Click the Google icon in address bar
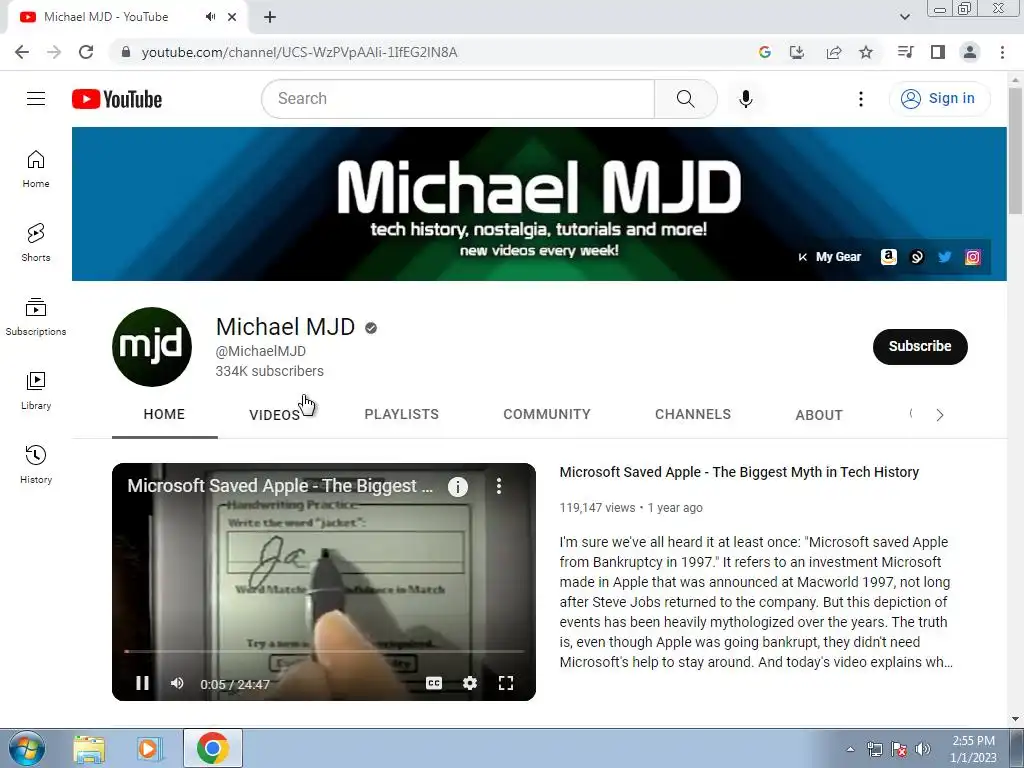Viewport: 1024px width, 768px height. (765, 52)
